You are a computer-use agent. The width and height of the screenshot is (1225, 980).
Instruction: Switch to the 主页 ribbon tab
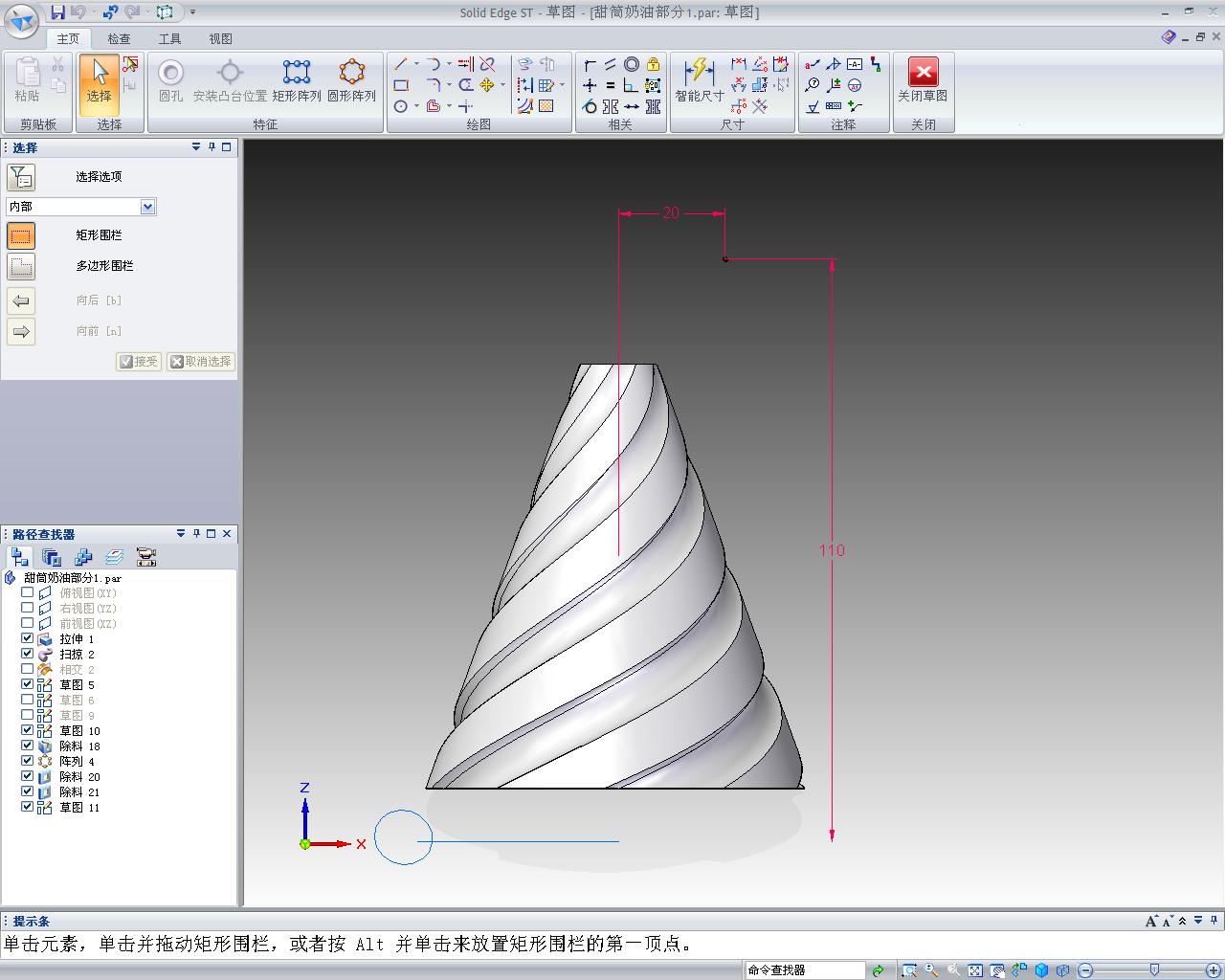point(68,38)
